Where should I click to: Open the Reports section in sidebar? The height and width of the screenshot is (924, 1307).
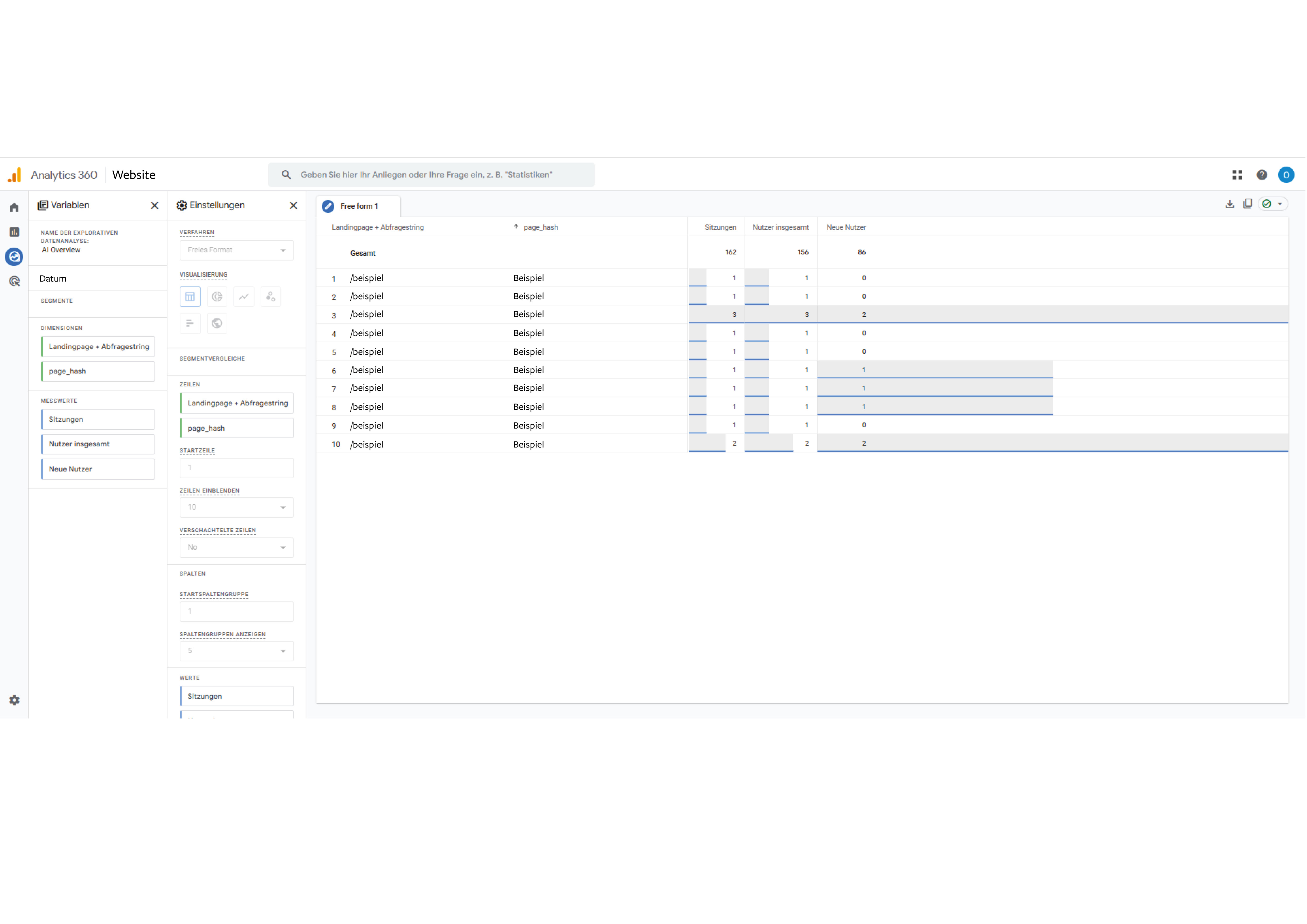[x=14, y=232]
